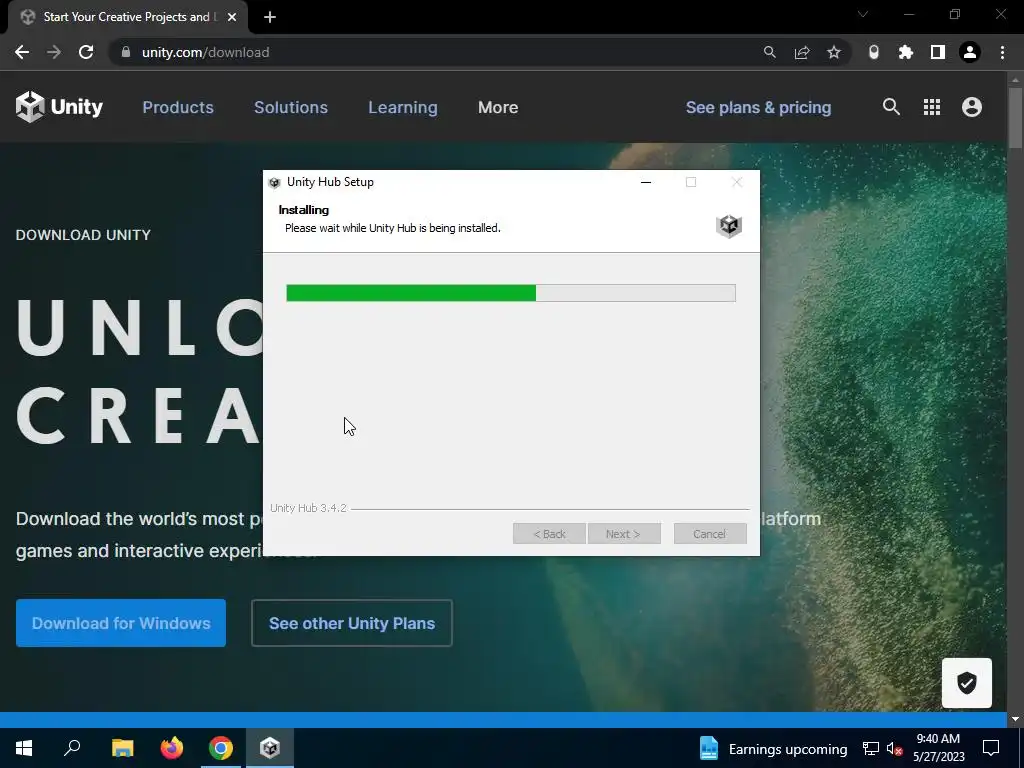This screenshot has height=768, width=1024.
Task: Open the Chrome extensions puzzle icon
Action: 906,52
